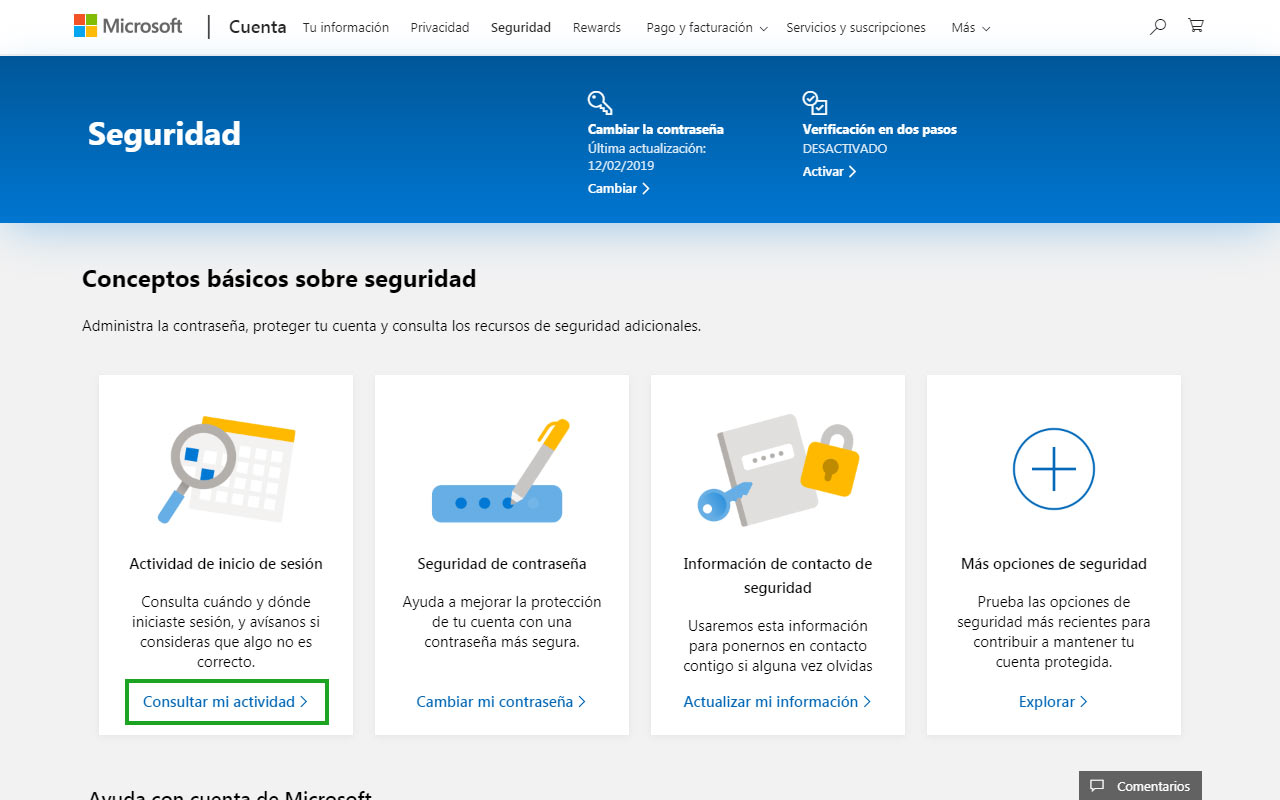
Task: Open the Rewards menu item
Action: tap(597, 28)
